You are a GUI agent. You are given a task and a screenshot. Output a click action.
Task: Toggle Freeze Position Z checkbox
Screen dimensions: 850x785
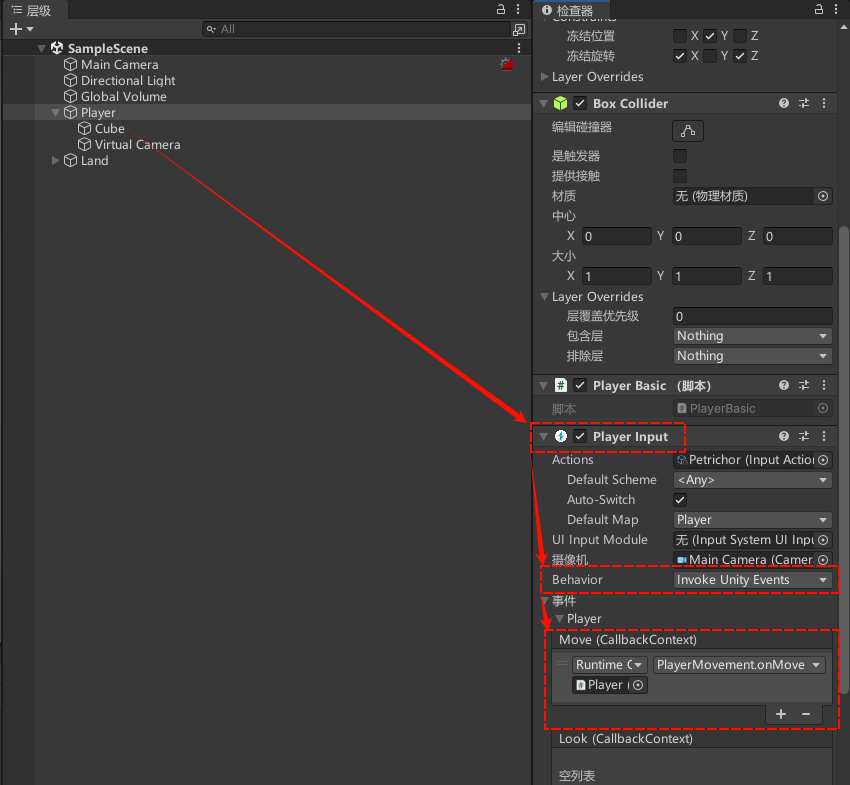click(740, 36)
